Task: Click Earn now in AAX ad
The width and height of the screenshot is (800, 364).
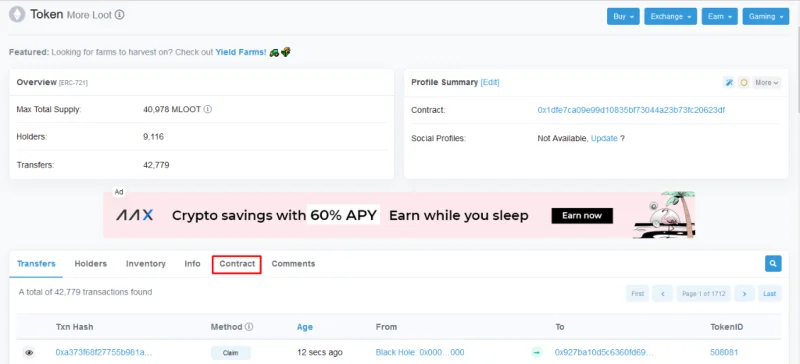Action: tap(582, 215)
